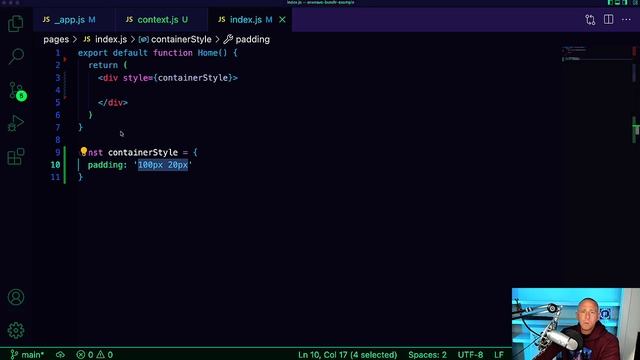
Task: Click the lightbulb quick fix icon
Action: (x=84, y=152)
